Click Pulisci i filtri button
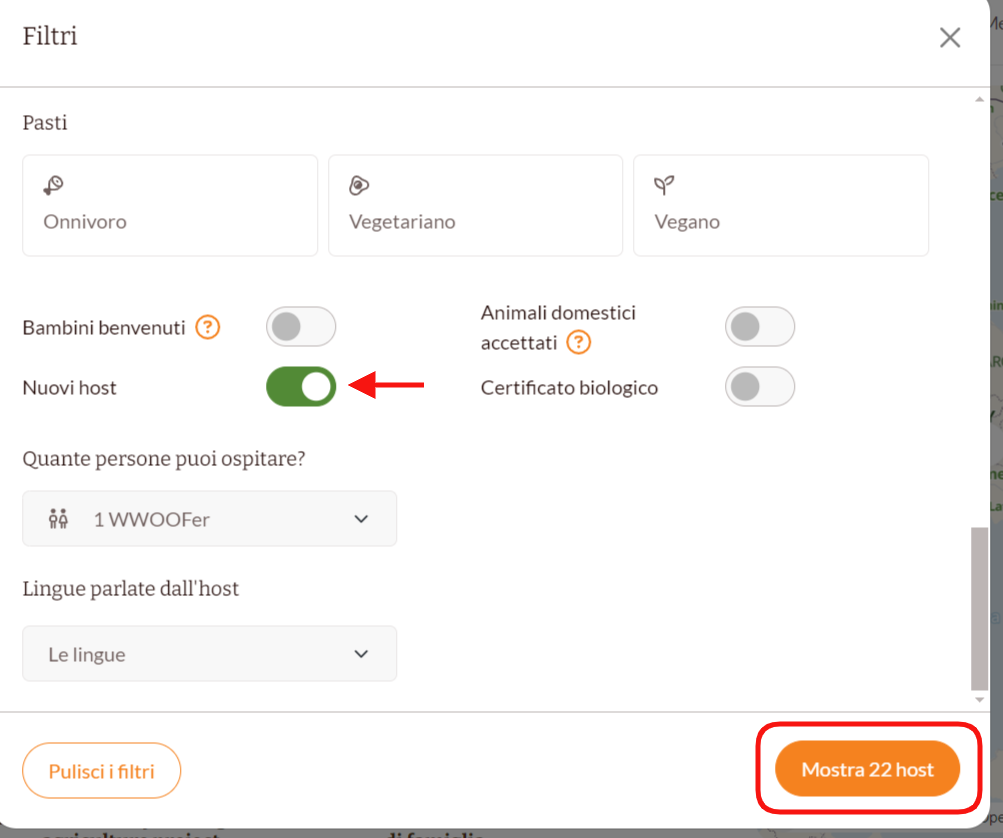The image size is (1003, 838). pyautogui.click(x=101, y=770)
